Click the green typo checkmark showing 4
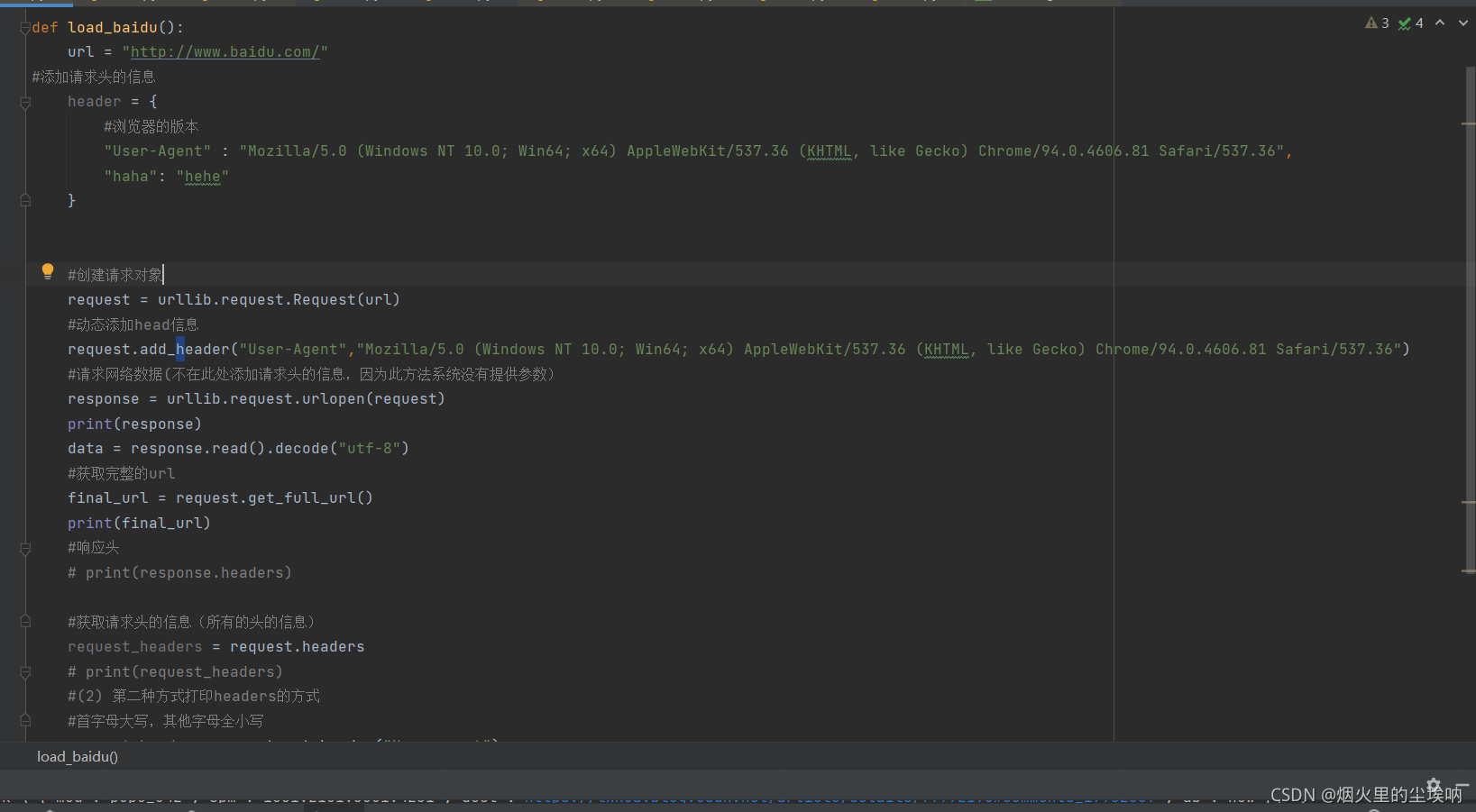The image size is (1476, 812). point(1411,23)
